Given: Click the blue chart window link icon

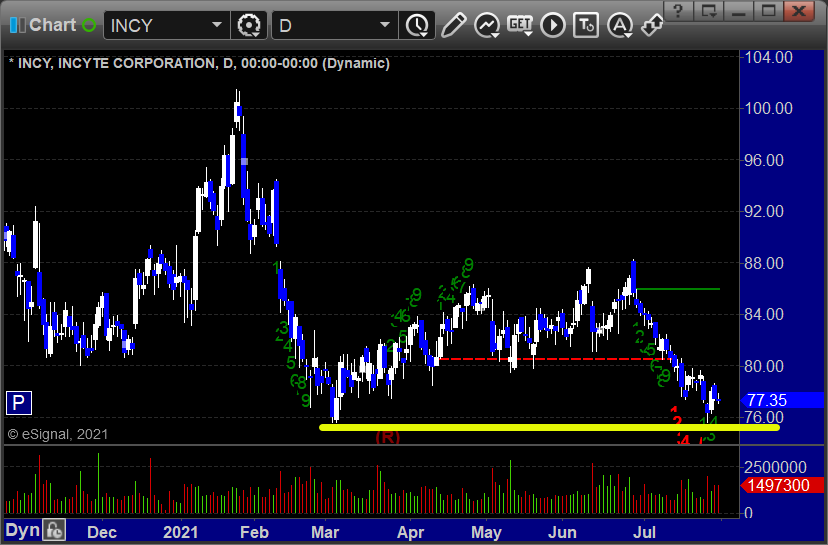Looking at the screenshot, I should click(17, 25).
